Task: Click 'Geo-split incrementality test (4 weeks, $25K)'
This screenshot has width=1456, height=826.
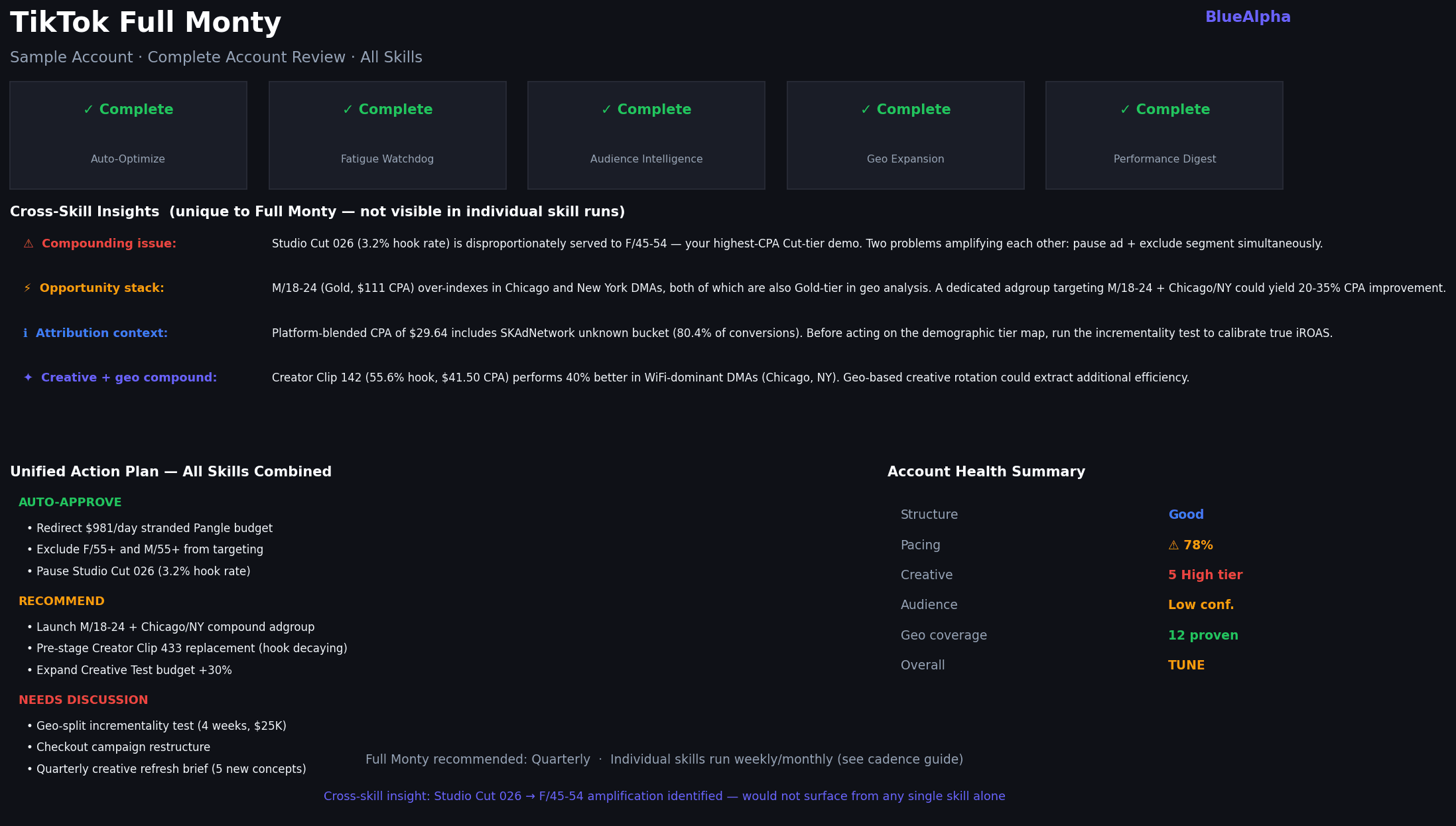Action: pos(157,726)
